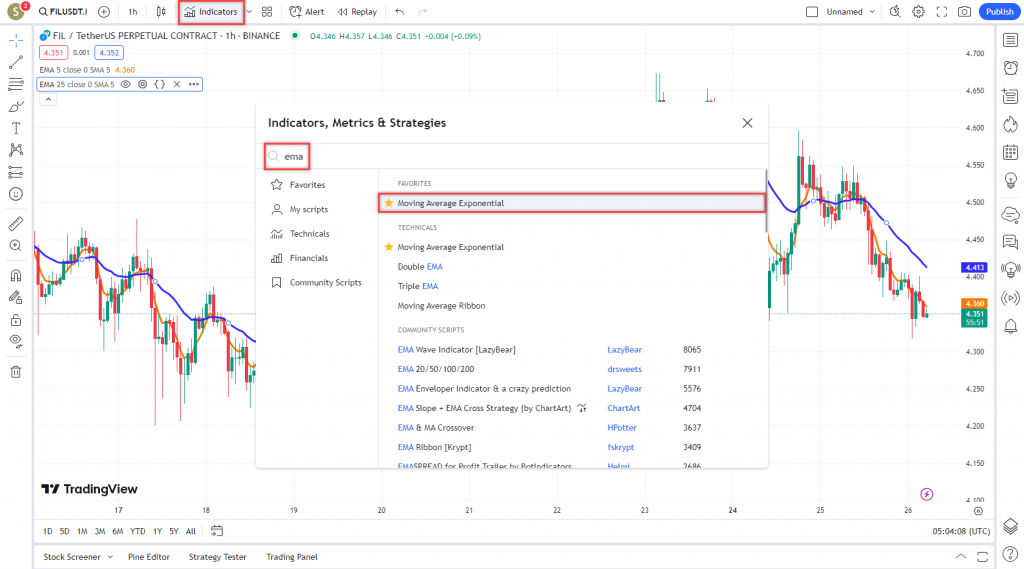Close the Indicators, Metrics & Strategies dialog
This screenshot has width=1024, height=569.
(x=747, y=123)
